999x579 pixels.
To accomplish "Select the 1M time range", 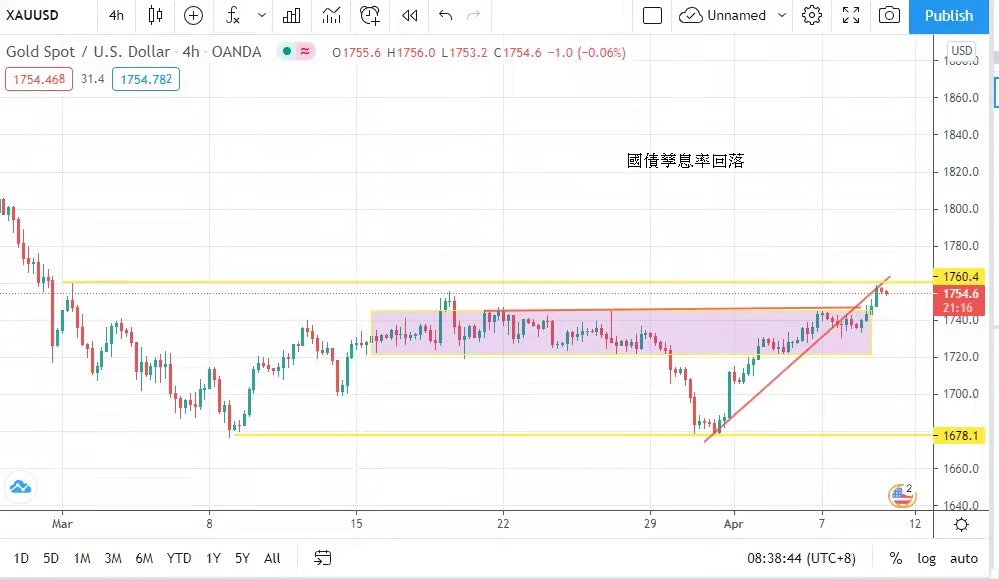I will (x=82, y=558).
